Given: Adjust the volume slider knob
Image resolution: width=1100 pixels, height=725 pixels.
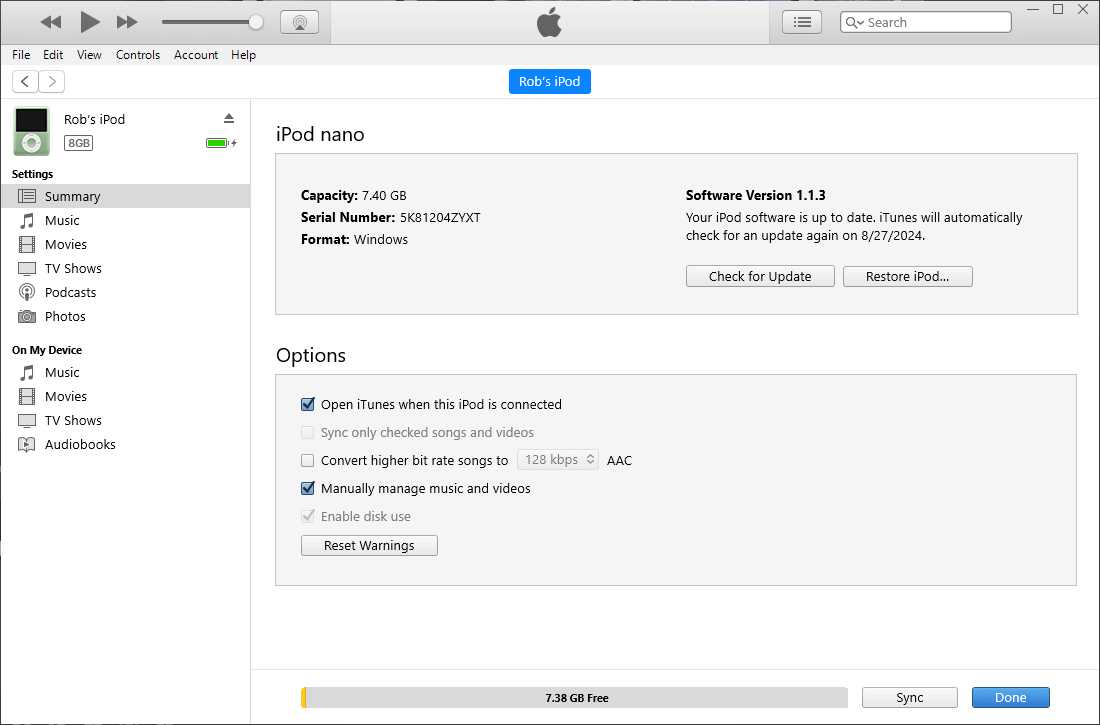Looking at the screenshot, I should click(256, 22).
